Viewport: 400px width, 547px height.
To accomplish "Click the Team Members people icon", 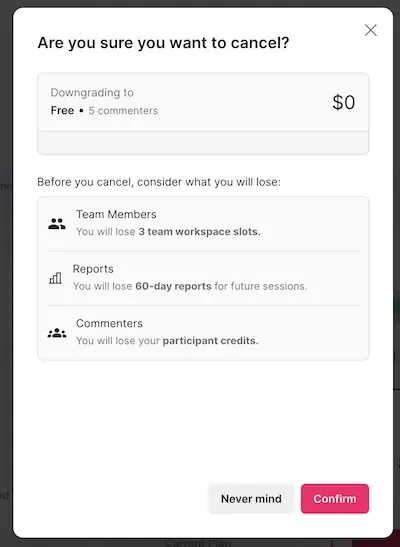I will click(57, 223).
